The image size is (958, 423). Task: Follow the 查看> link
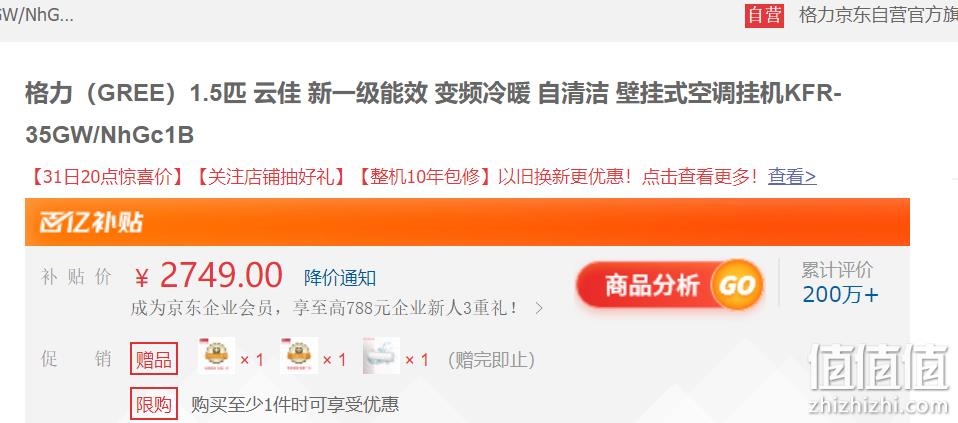point(792,177)
